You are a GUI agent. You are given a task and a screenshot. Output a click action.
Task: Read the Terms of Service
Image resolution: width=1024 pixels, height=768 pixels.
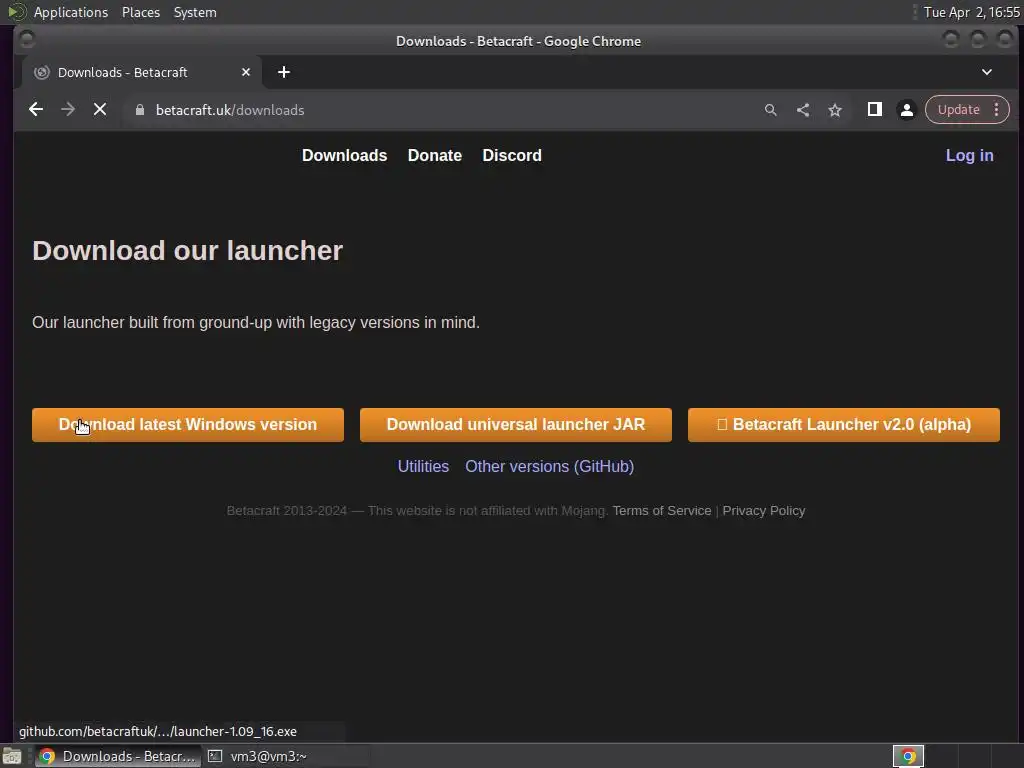[x=662, y=511]
